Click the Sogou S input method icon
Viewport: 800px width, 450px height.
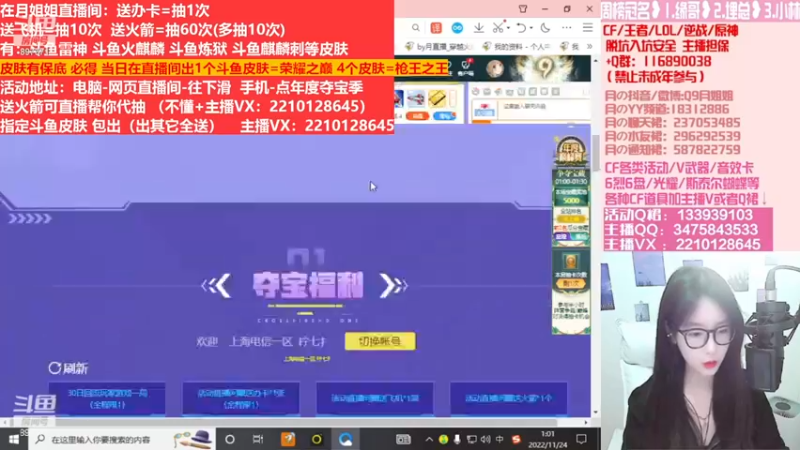coord(516,439)
